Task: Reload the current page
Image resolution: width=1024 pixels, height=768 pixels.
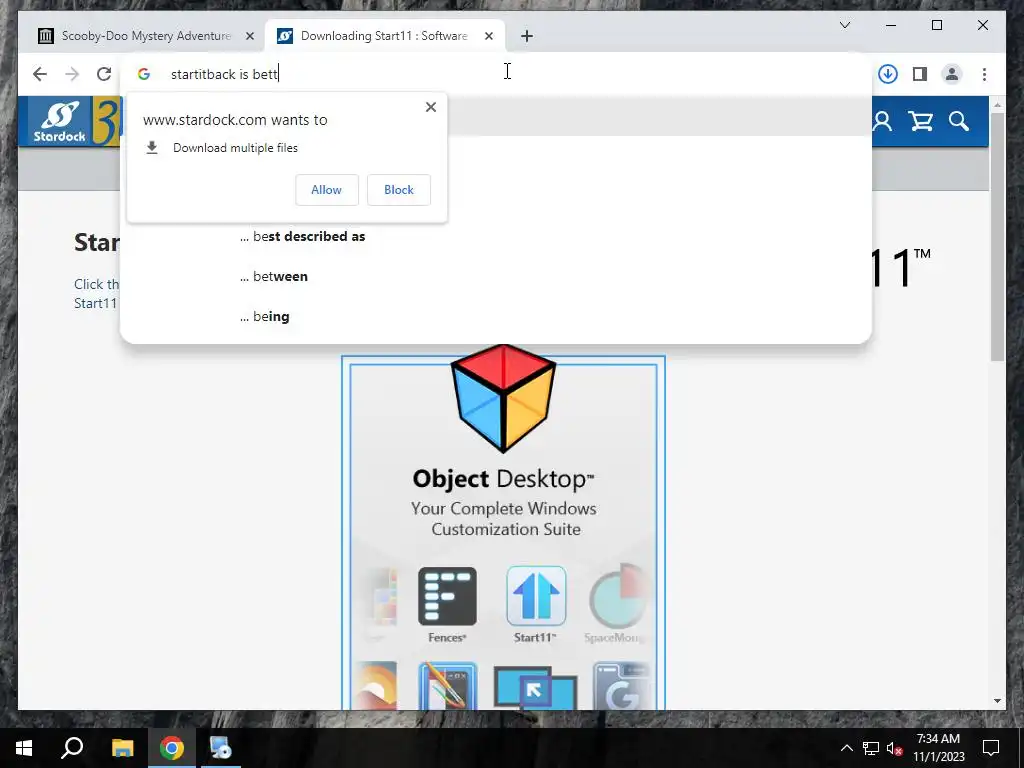Action: click(104, 74)
